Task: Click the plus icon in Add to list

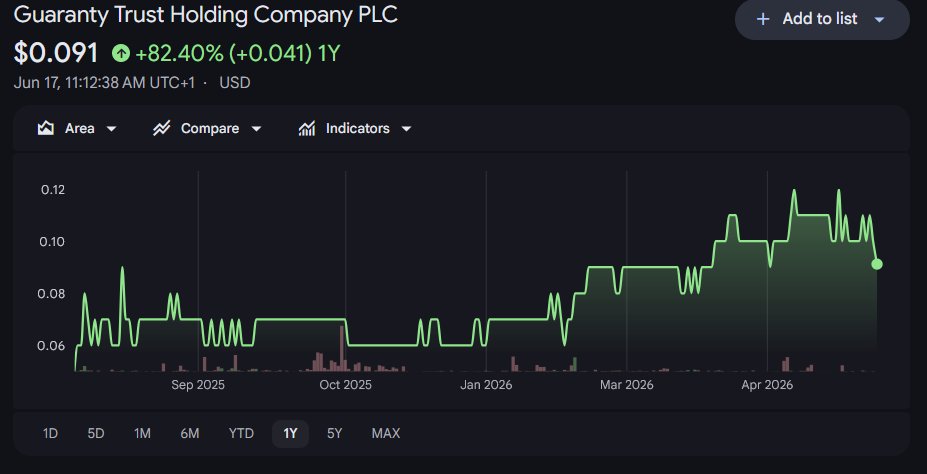Action: pos(763,19)
